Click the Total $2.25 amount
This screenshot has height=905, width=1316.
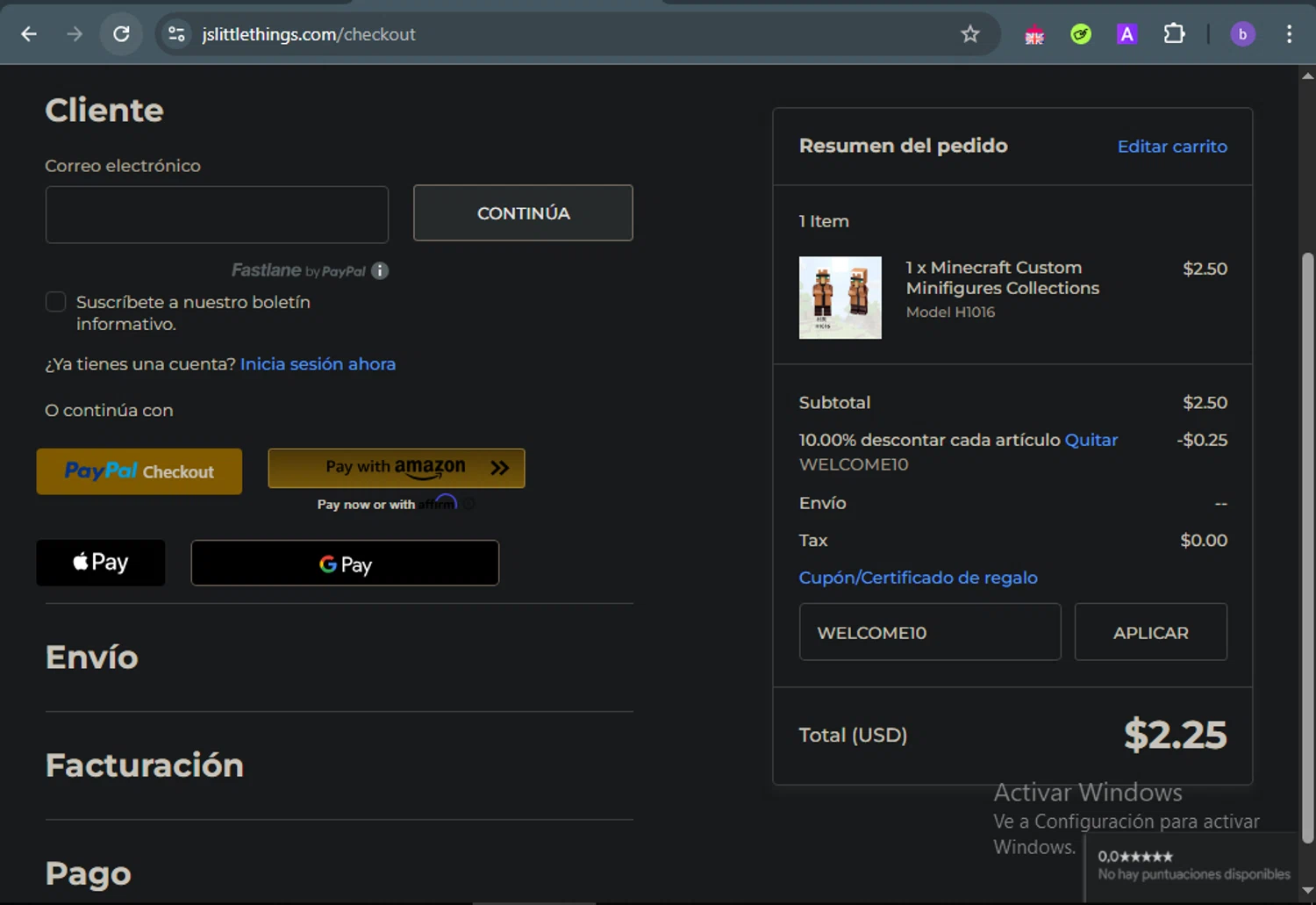click(1176, 735)
